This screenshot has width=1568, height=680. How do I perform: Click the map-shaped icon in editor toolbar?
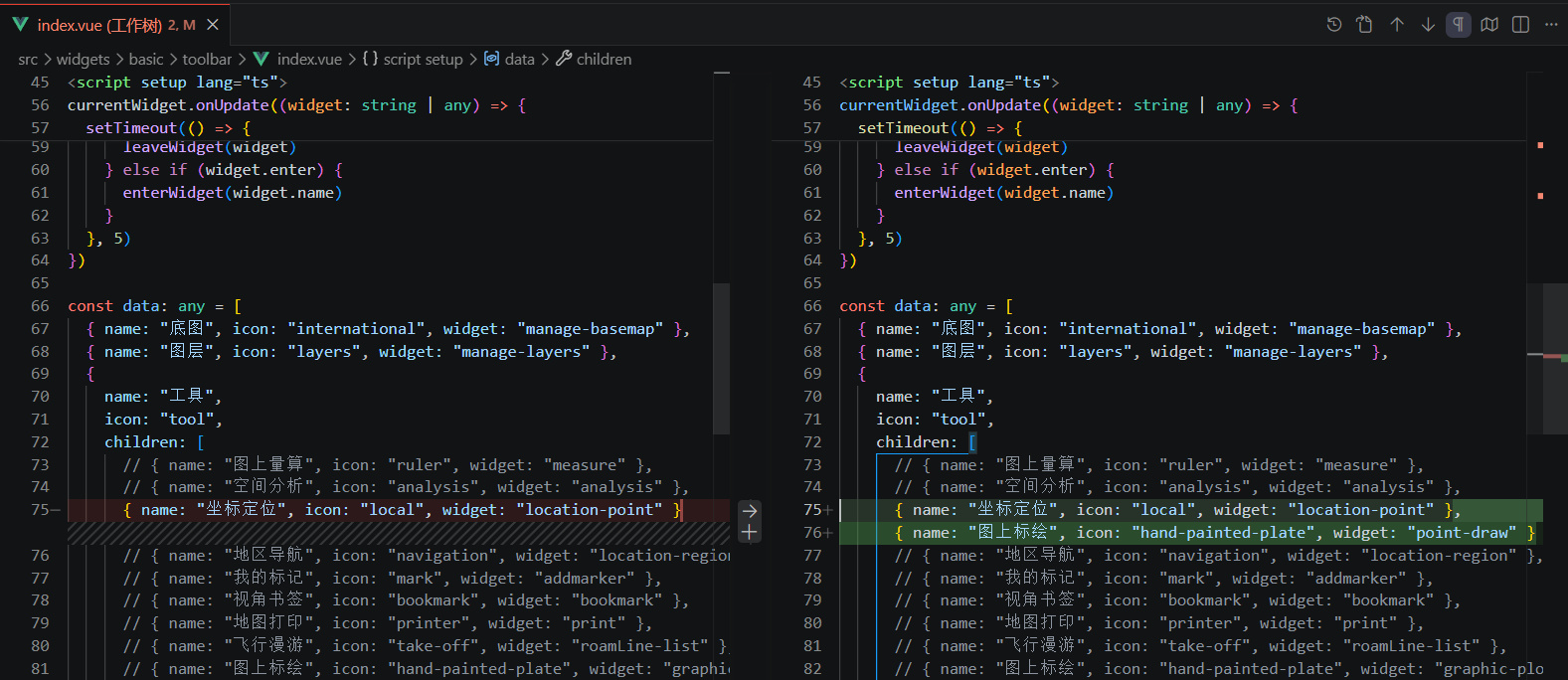(1489, 25)
